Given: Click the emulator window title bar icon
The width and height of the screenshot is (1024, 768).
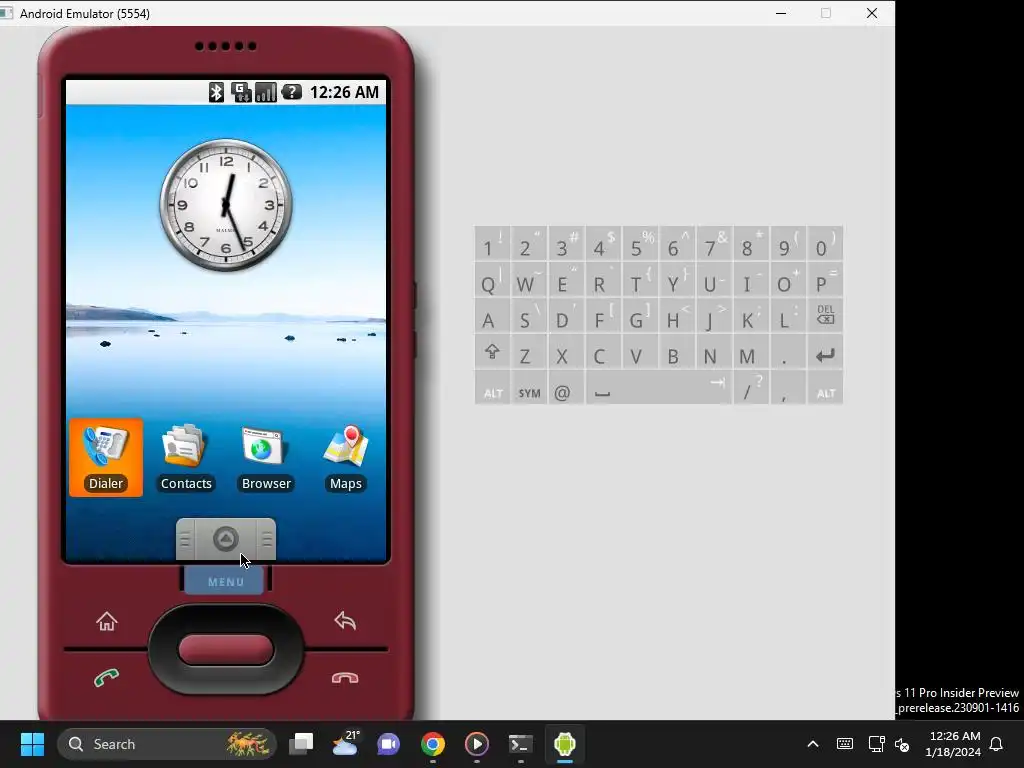Looking at the screenshot, I should [7, 13].
